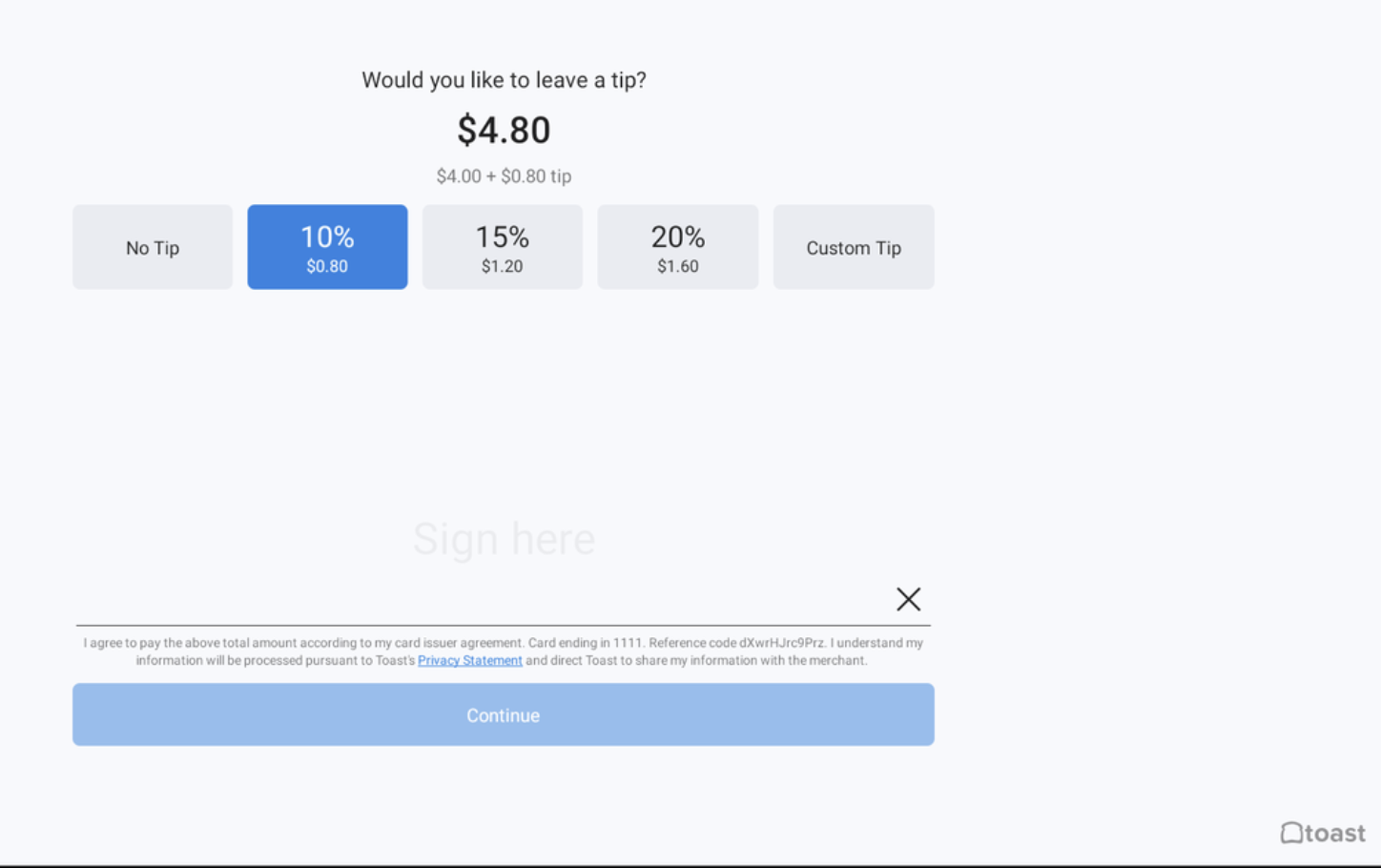Click the tip breakdown text

[504, 176]
